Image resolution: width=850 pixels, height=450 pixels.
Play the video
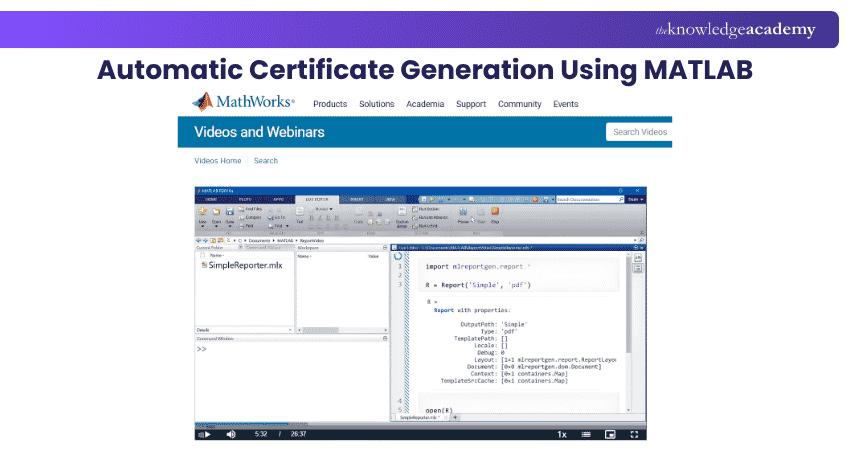tap(208, 434)
